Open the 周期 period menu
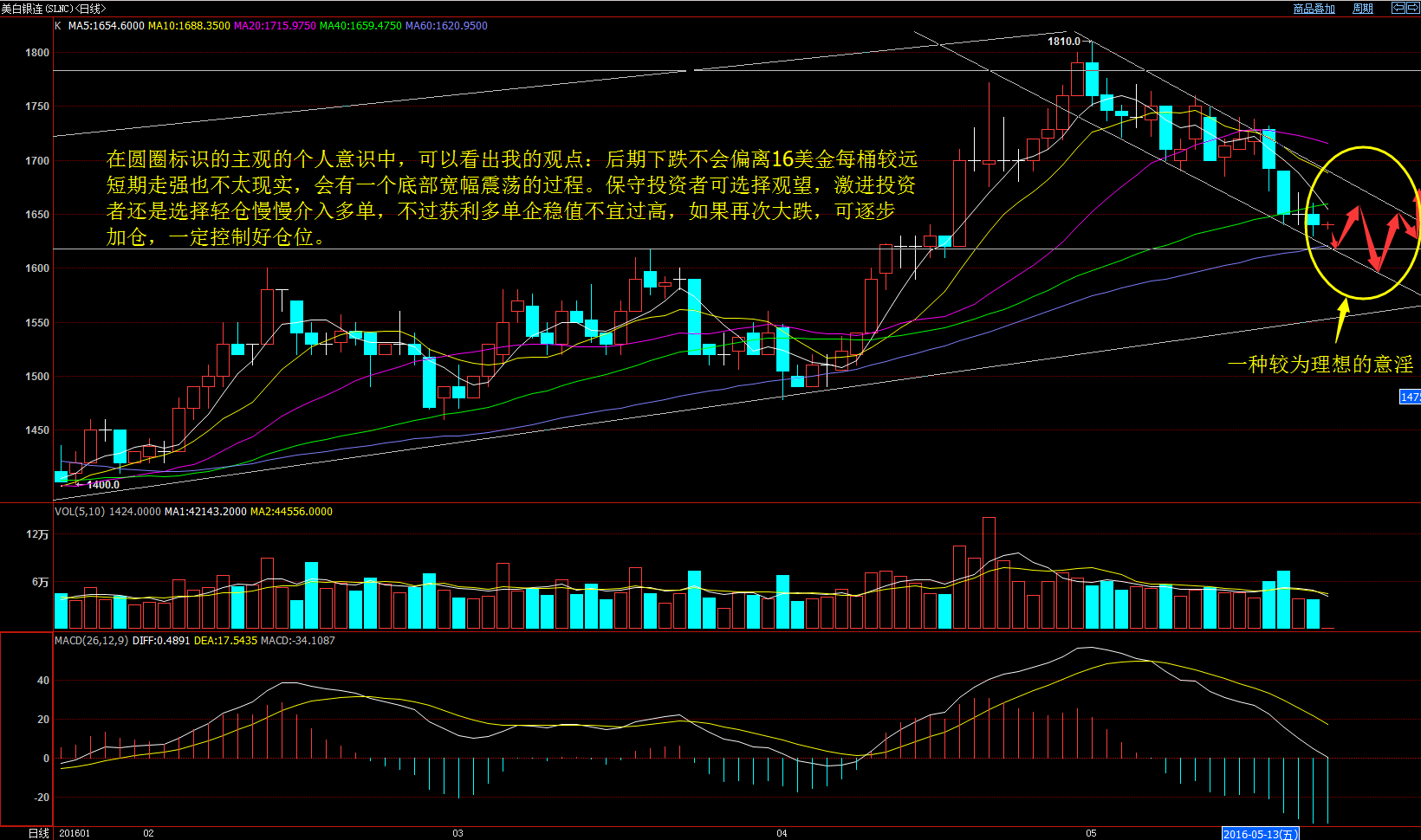1421x840 pixels. pyautogui.click(x=1363, y=9)
